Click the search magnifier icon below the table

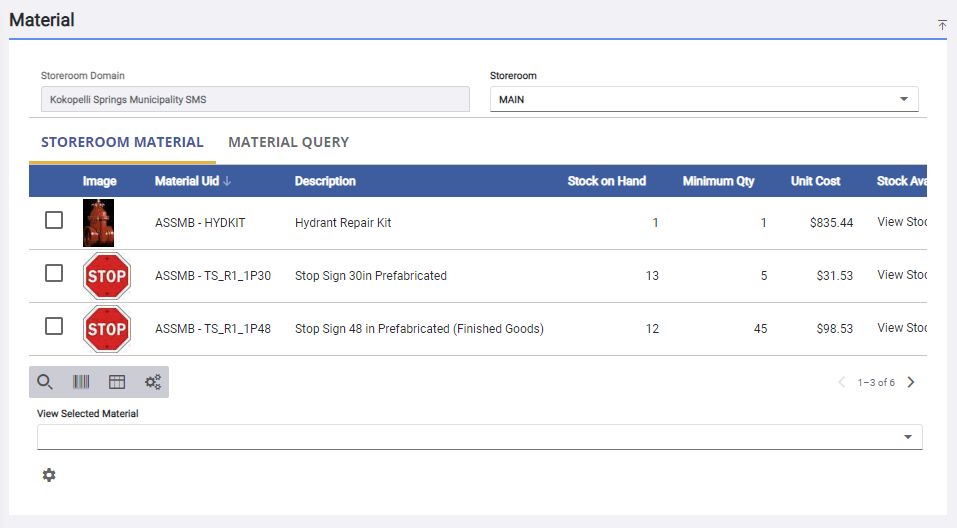(45, 382)
